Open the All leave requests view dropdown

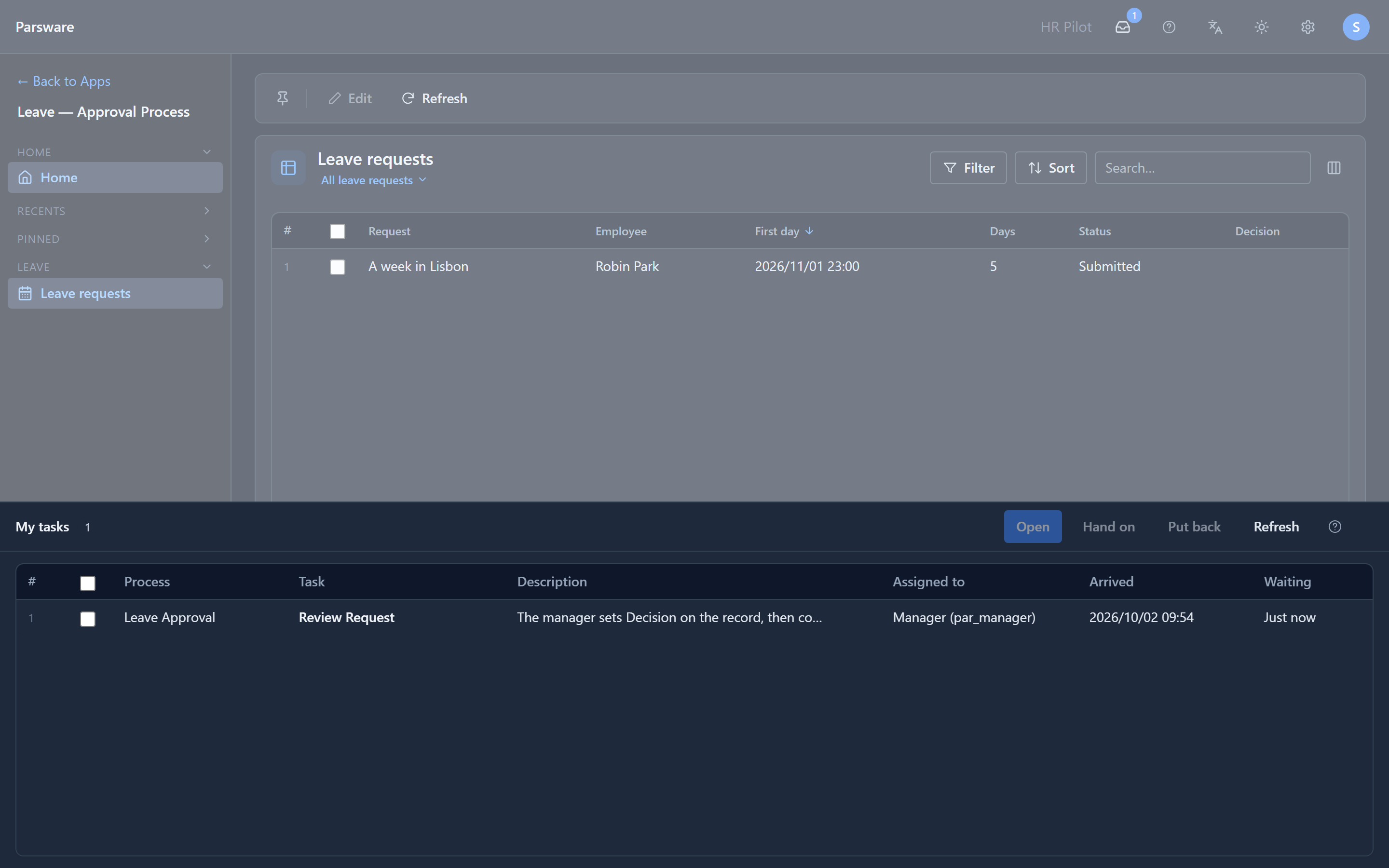point(374,180)
